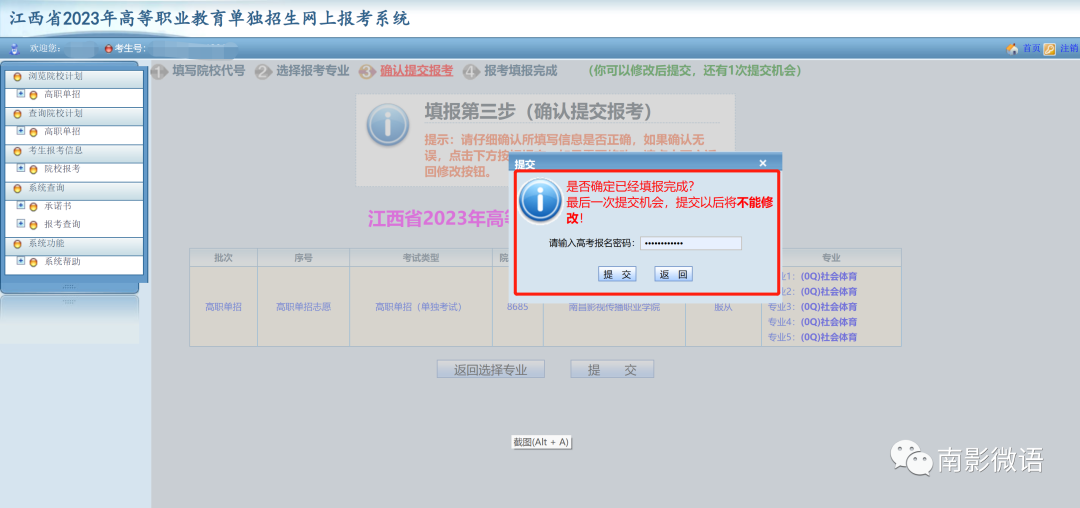Expand the 院校报考 tree node
The width and height of the screenshot is (1080, 508).
click(x=21, y=168)
